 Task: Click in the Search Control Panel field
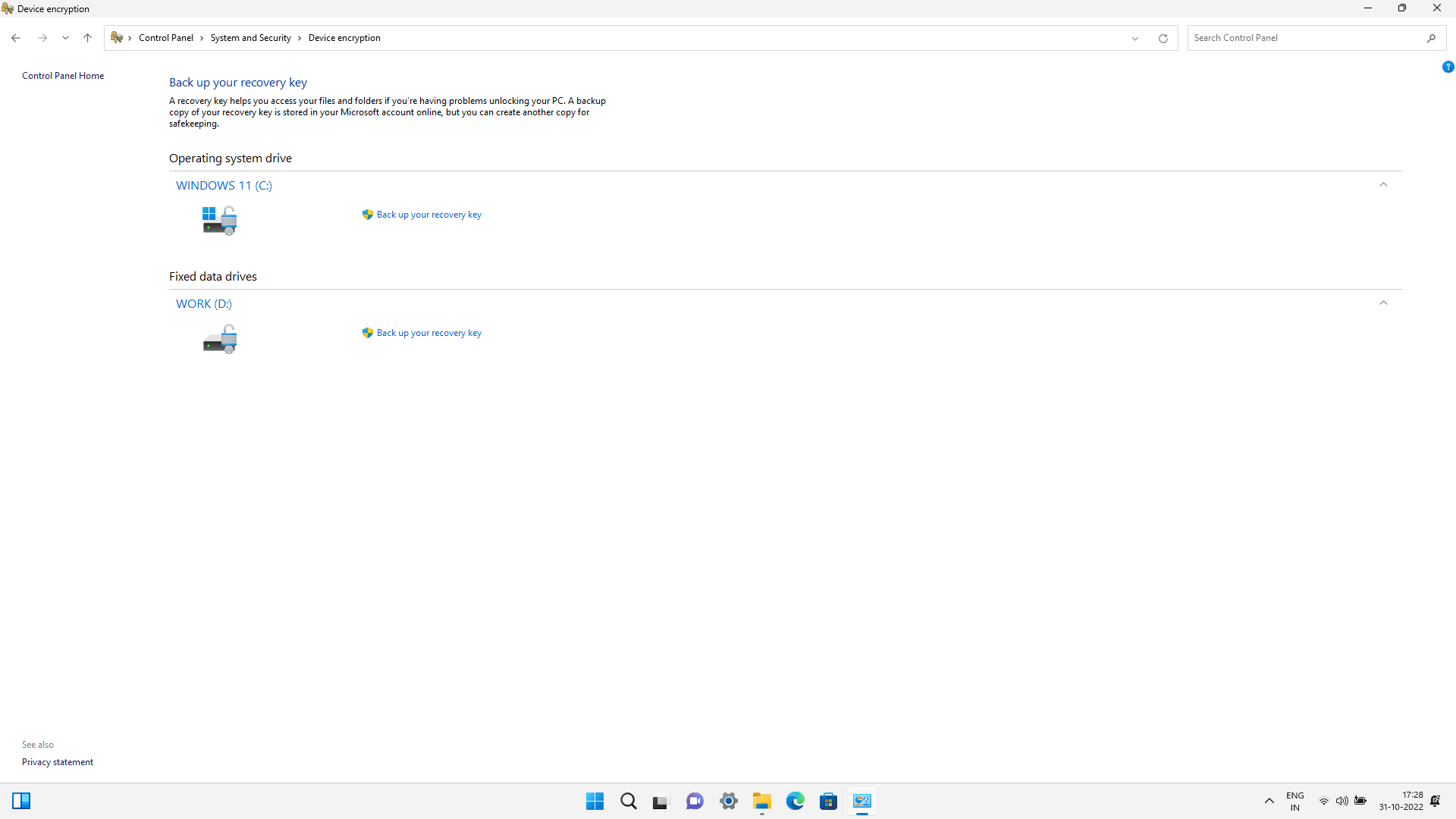[1304, 38]
